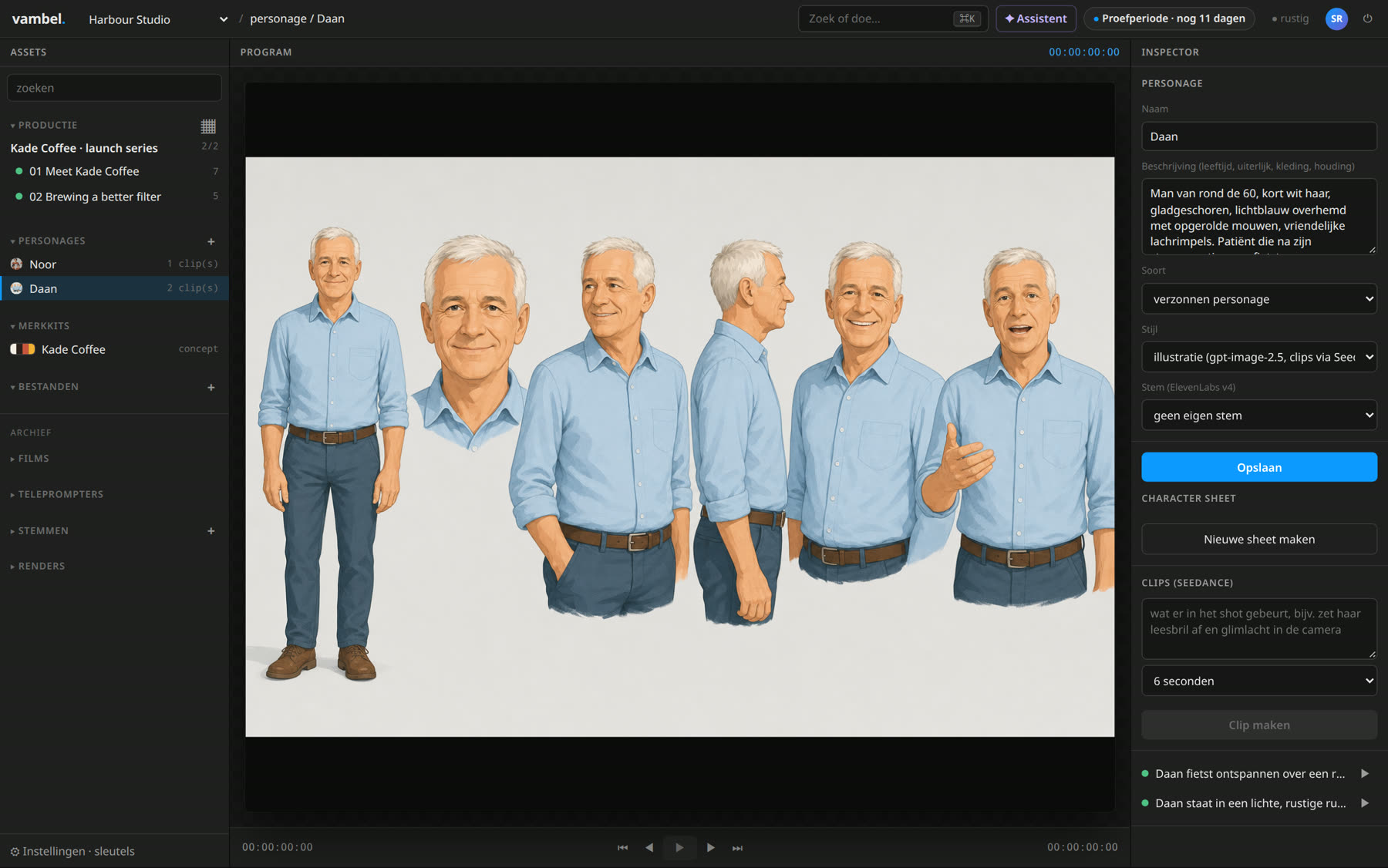Open episode '02 Brewing a better filter'
This screenshot has width=1388, height=868.
pos(114,197)
